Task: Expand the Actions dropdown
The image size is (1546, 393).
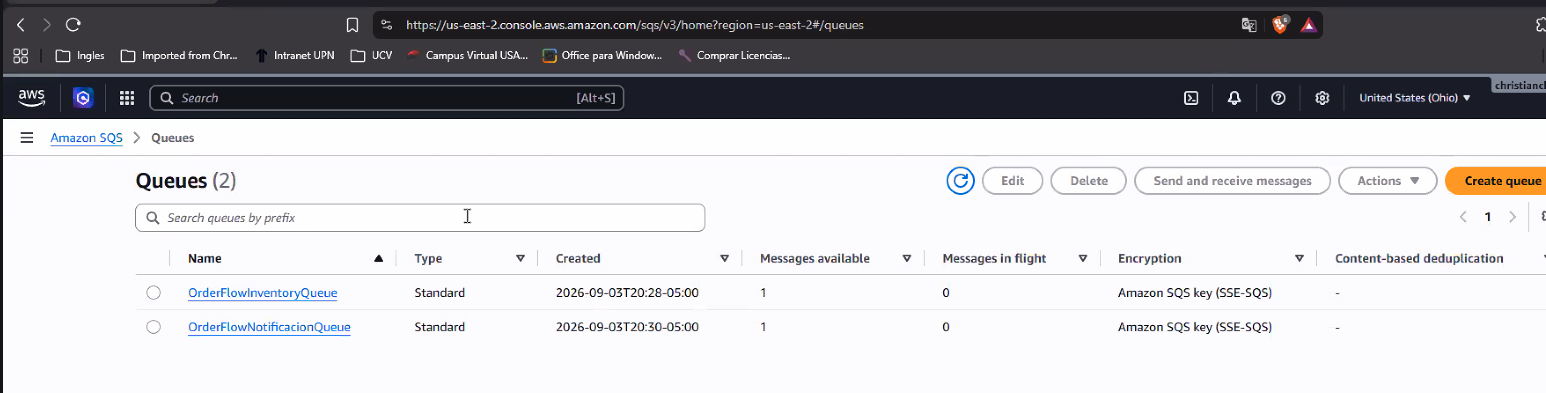Action: pos(1388,181)
